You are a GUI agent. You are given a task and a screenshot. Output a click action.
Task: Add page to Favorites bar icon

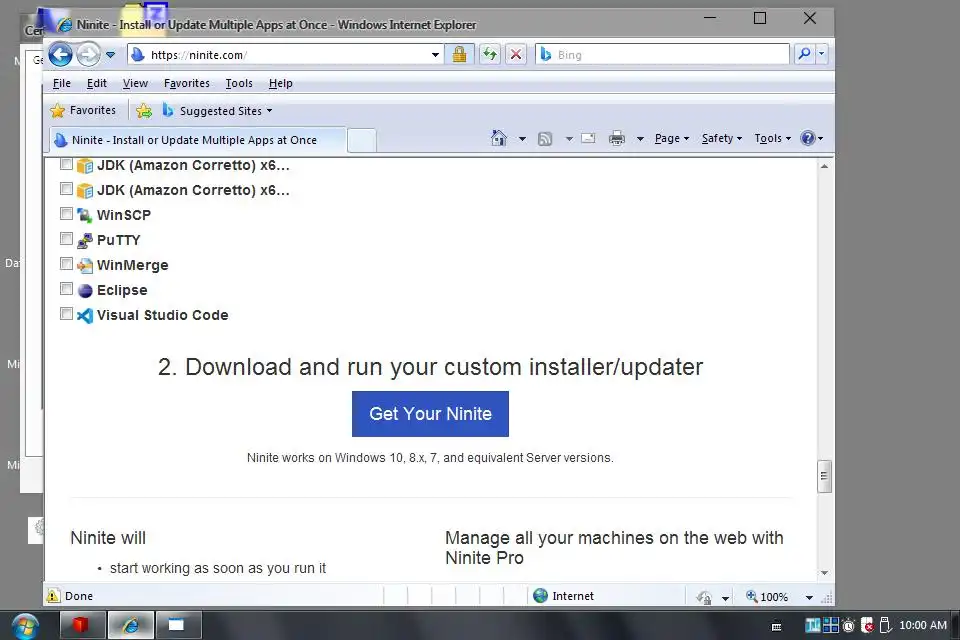point(144,111)
